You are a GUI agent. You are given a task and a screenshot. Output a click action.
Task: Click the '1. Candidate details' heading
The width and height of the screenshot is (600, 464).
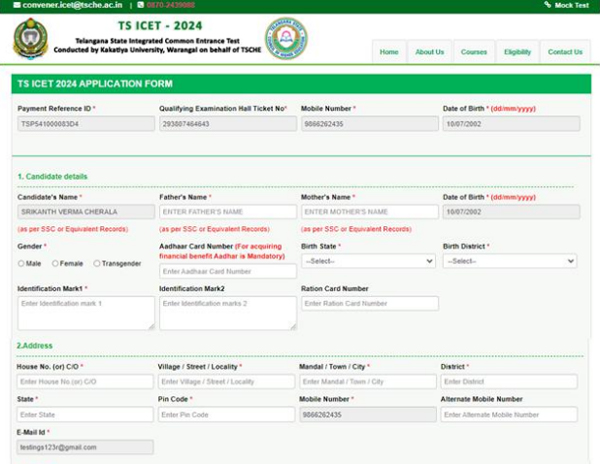pyautogui.click(x=52, y=176)
